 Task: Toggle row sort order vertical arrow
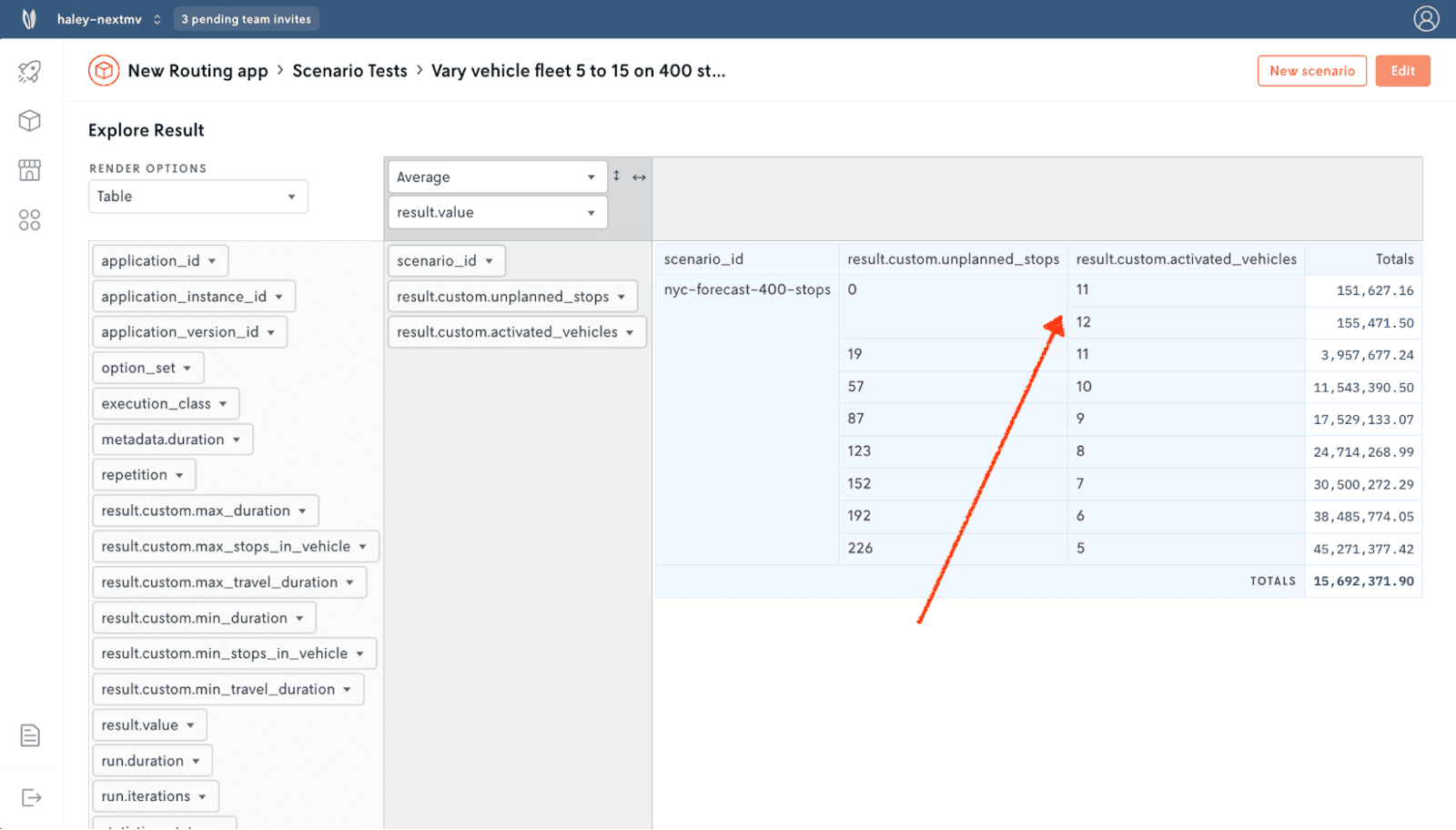tap(616, 176)
